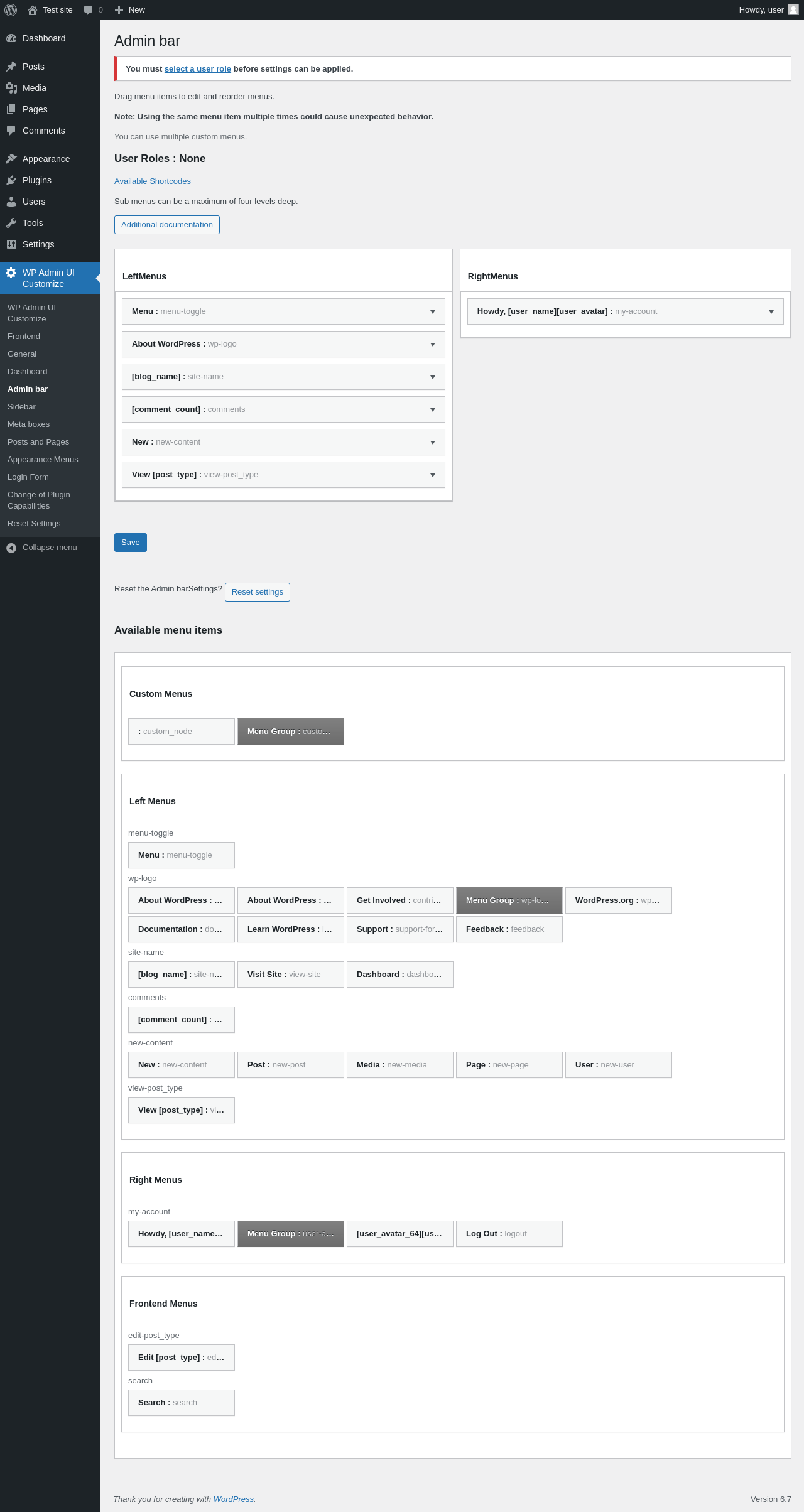
Task: Go to the Login Form submenu
Action: (28, 477)
